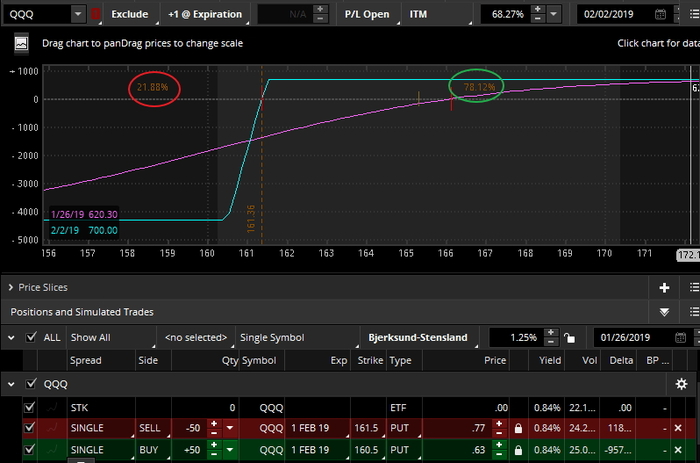Image resolution: width=700 pixels, height=463 pixels.
Task: Collapse the QQQ group chevron
Action: coord(11,384)
